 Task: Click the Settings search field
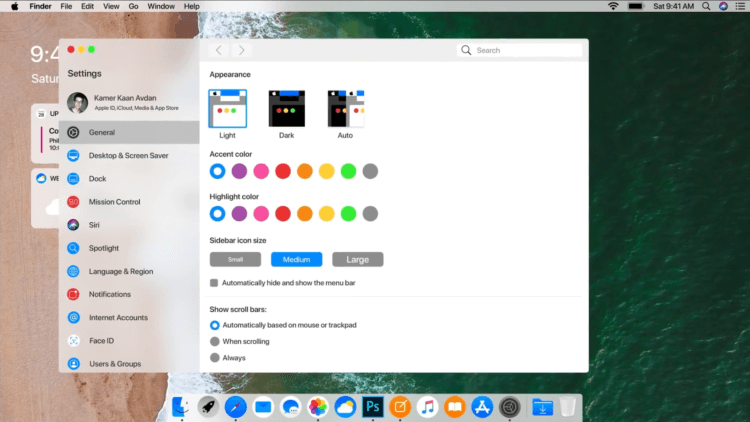click(x=519, y=50)
